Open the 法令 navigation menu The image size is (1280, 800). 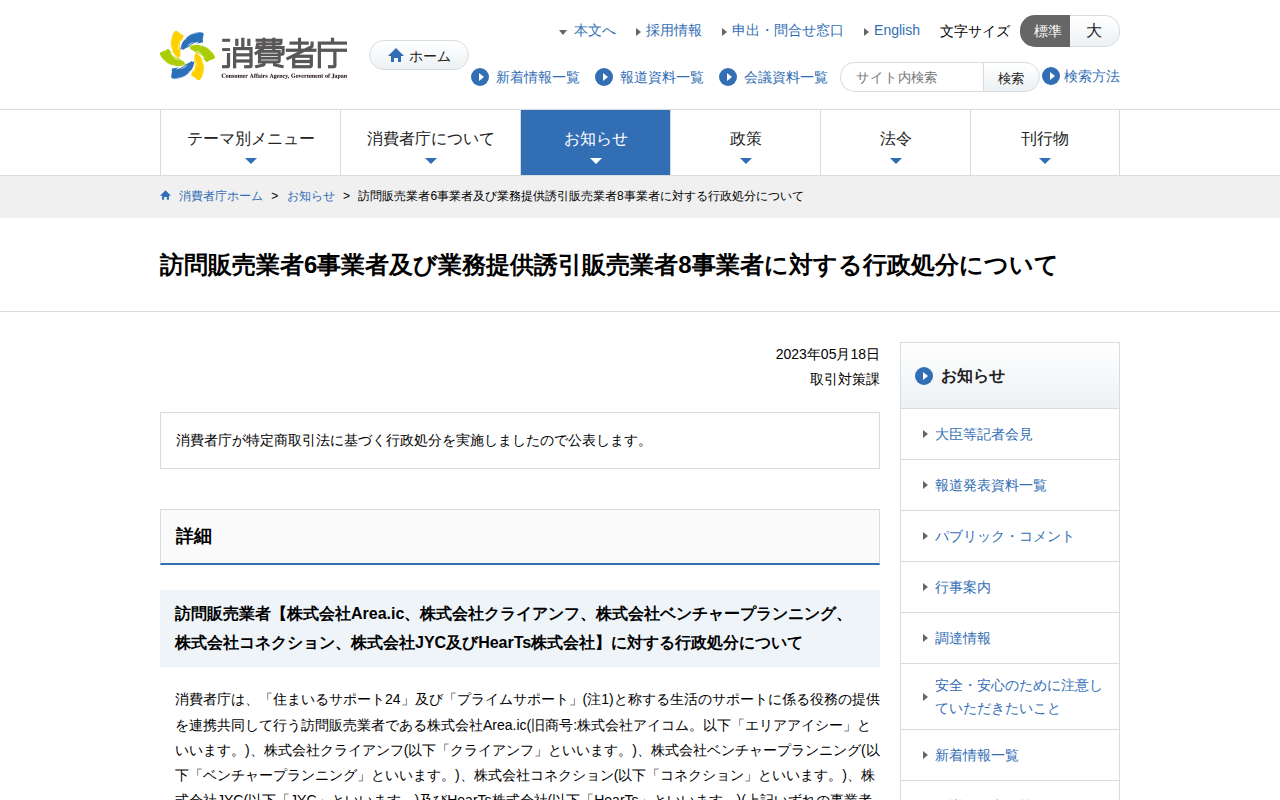(x=896, y=142)
